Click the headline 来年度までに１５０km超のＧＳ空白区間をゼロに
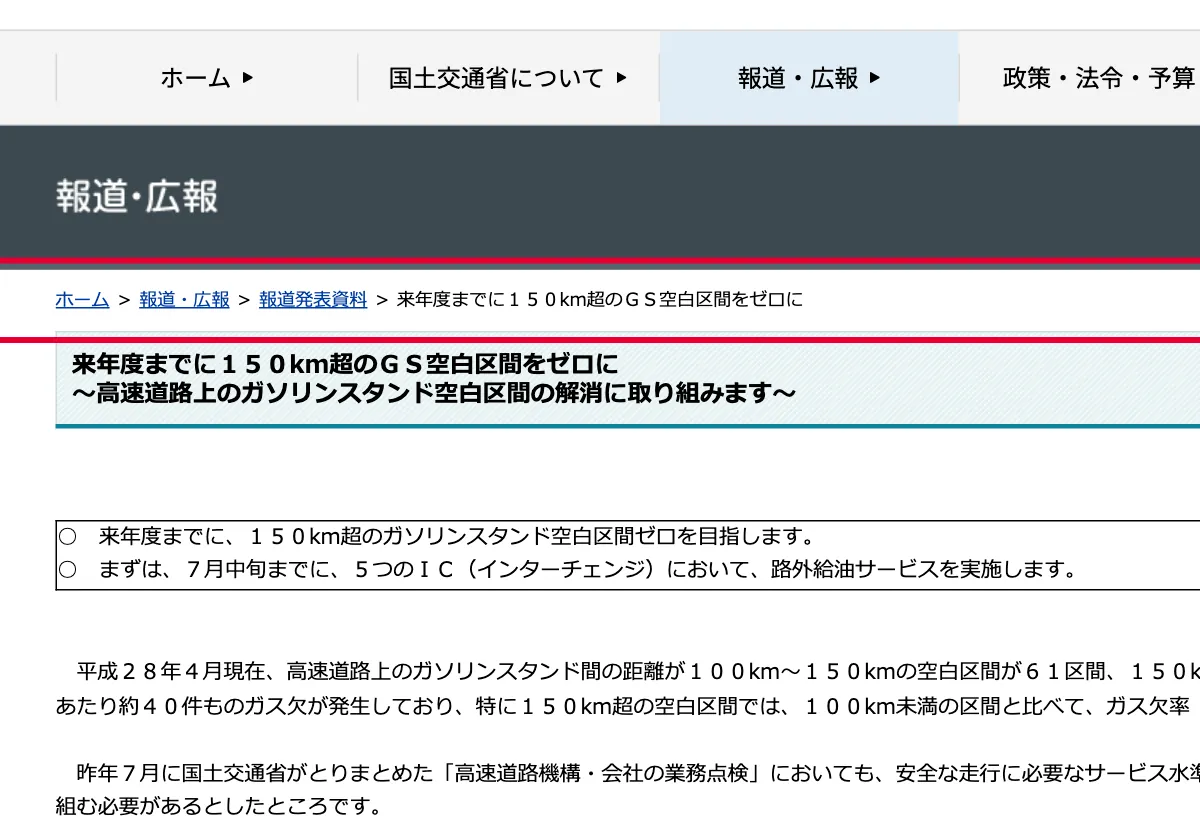Screen dimensions: 1200x840 [x=345, y=362]
